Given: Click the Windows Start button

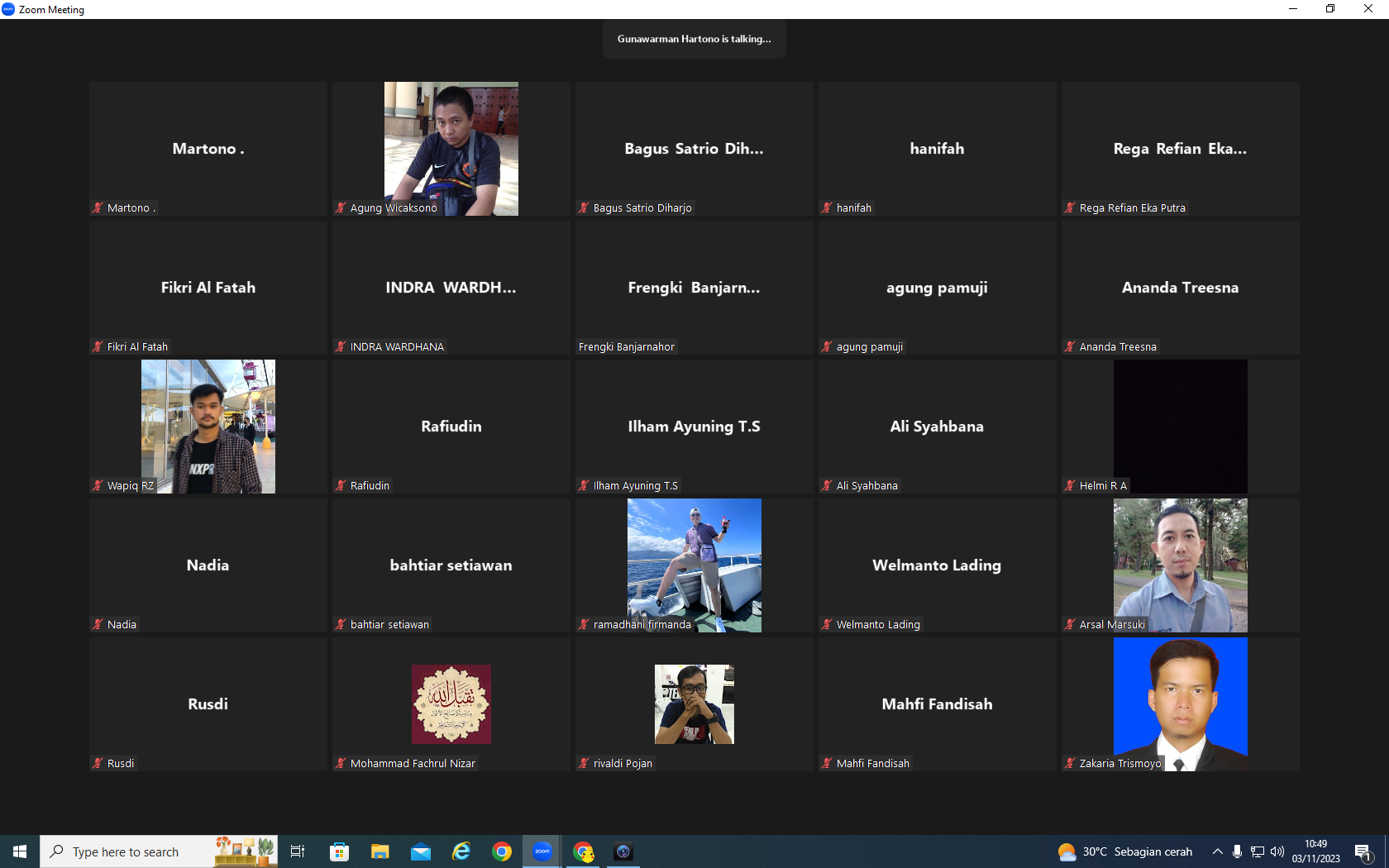Looking at the screenshot, I should pyautogui.click(x=20, y=851).
